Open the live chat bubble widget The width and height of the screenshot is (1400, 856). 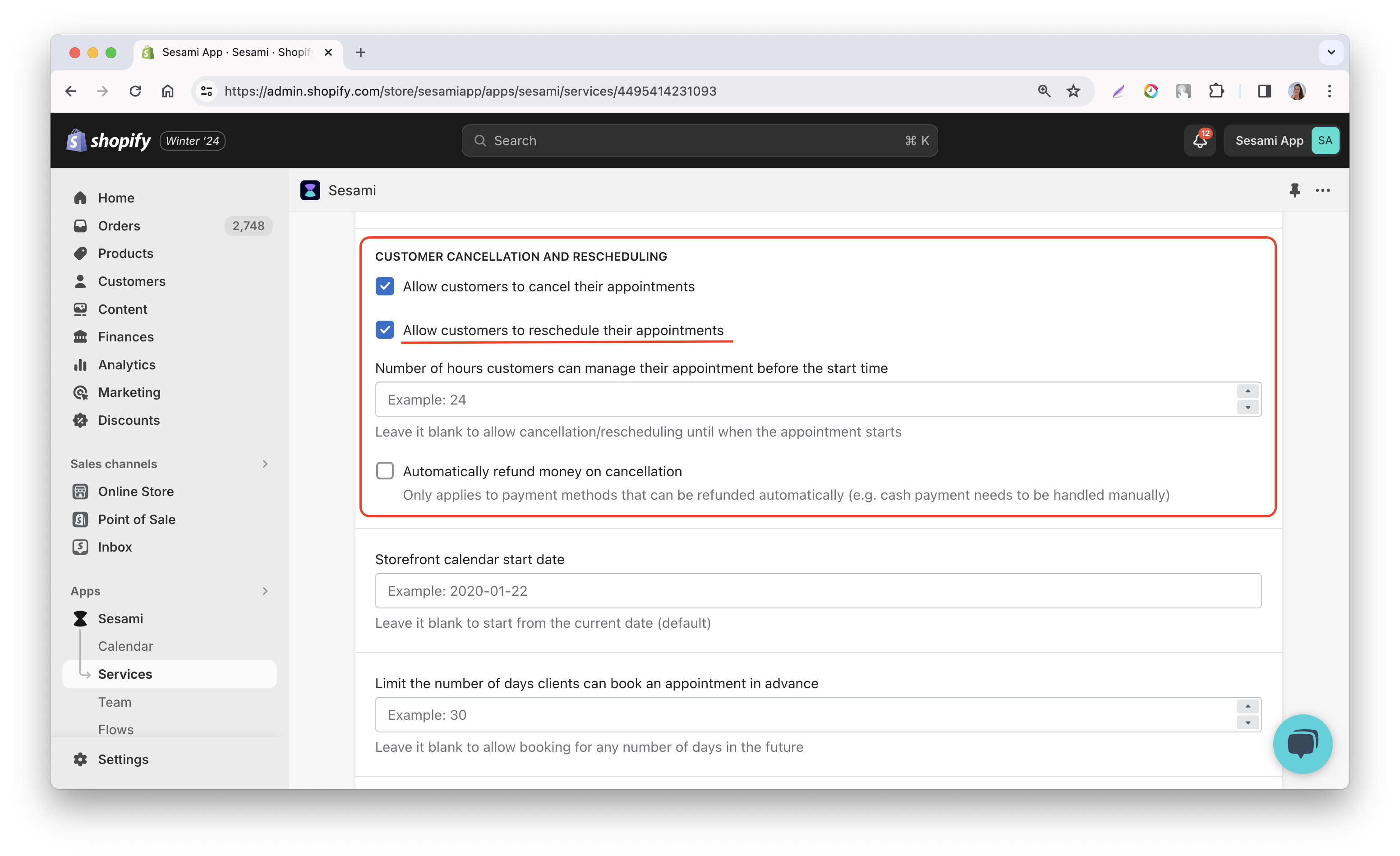tap(1302, 743)
